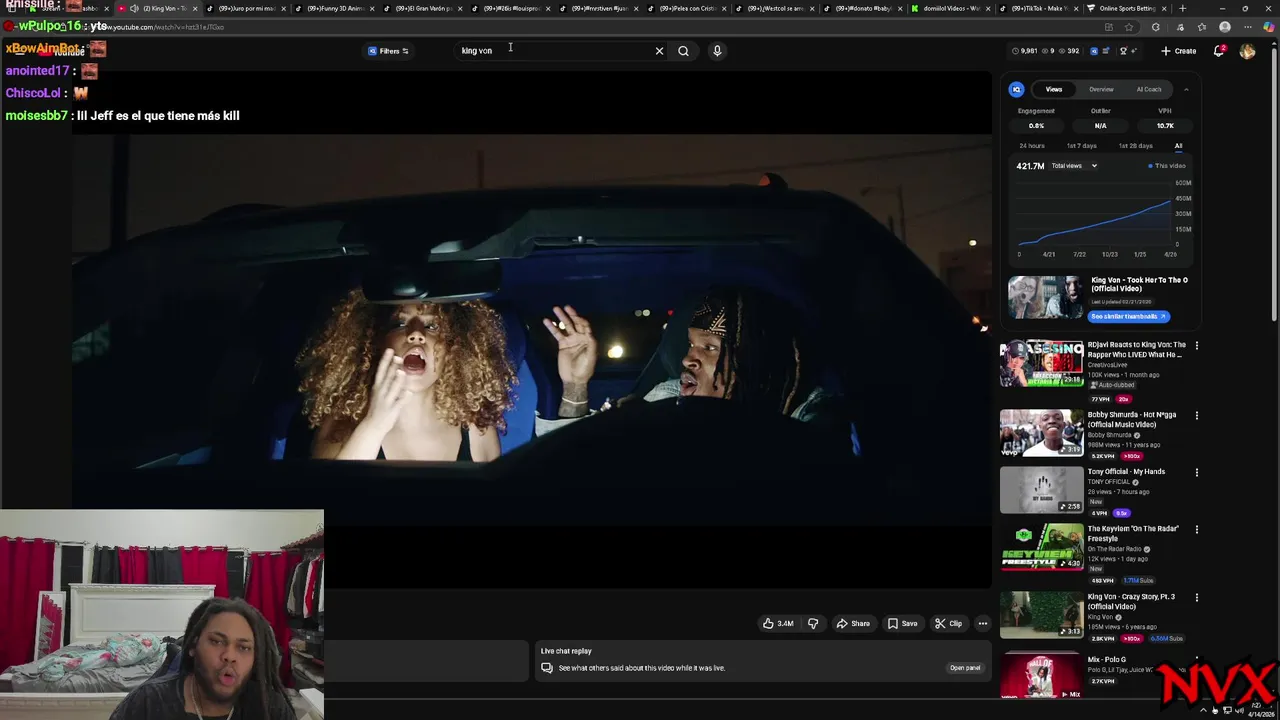Select the 1st 28 days time range
Viewport: 1280px width, 720px height.
(x=1135, y=146)
